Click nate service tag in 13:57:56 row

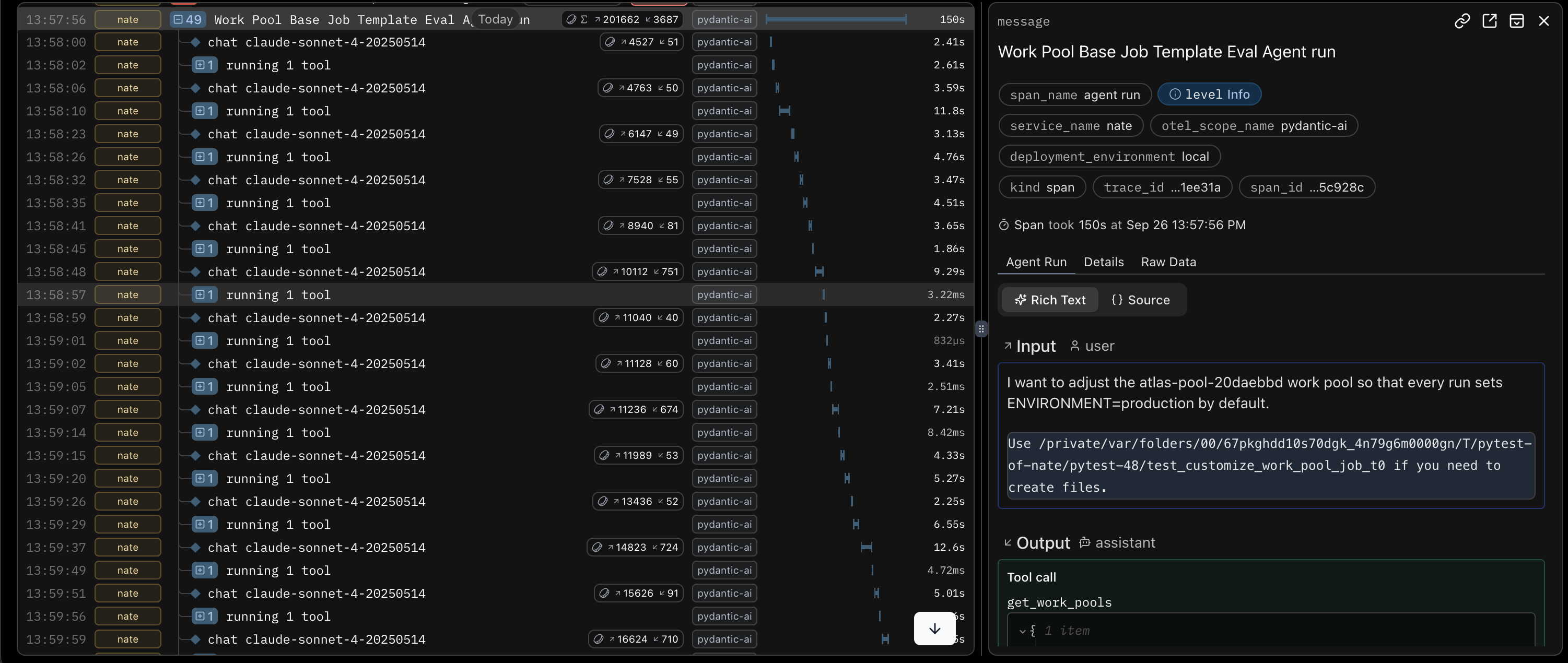pyautogui.click(x=128, y=19)
